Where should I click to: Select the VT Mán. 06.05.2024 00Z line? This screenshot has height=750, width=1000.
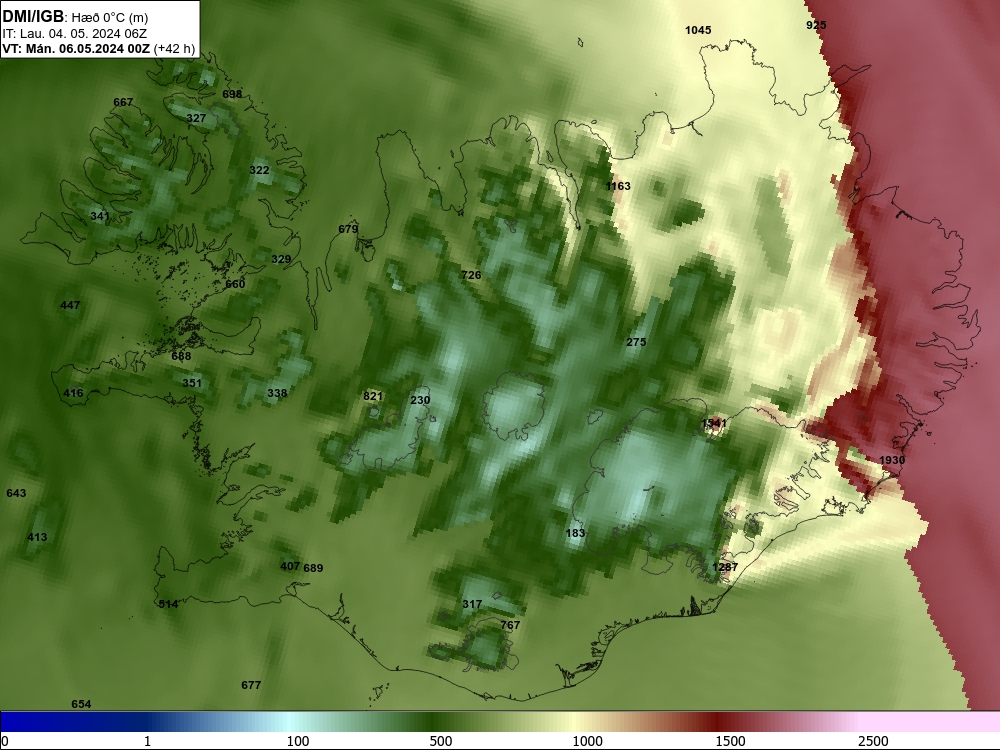point(98,48)
